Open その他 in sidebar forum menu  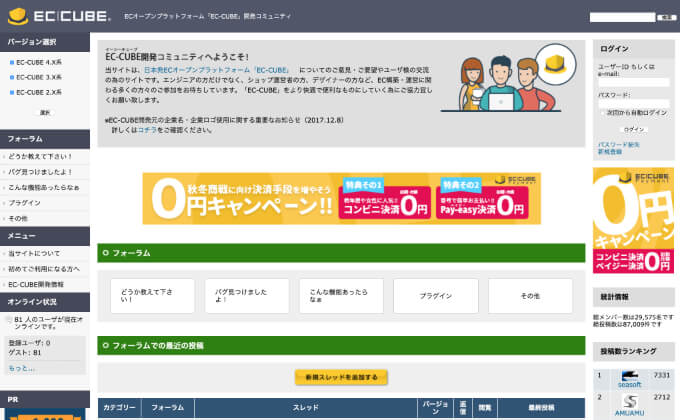(45, 219)
